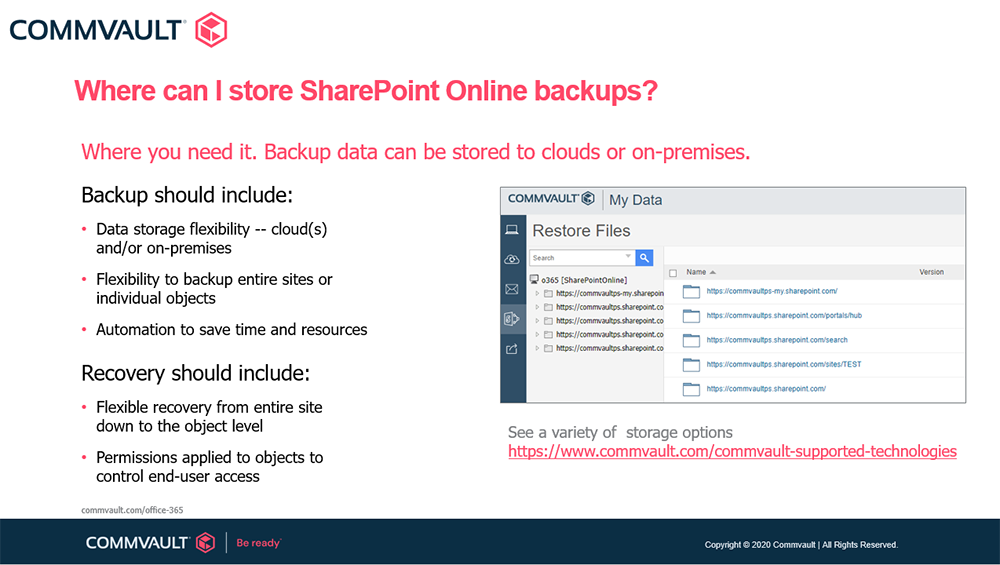Click the 'Be ready' tagline in footer
This screenshot has width=1000, height=565.
click(258, 543)
